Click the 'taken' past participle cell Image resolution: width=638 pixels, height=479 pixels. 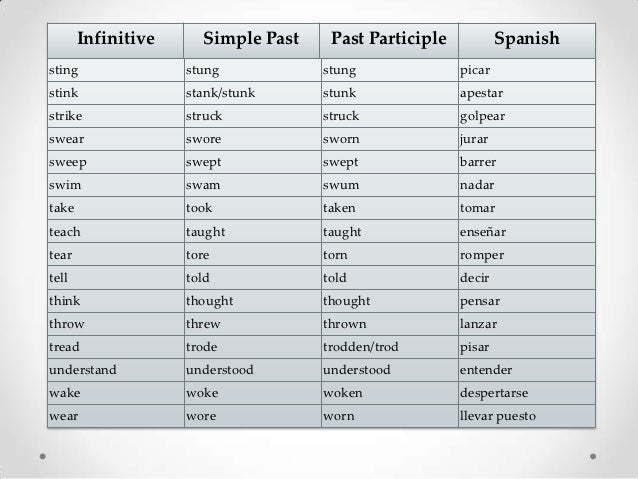[x=390, y=208]
